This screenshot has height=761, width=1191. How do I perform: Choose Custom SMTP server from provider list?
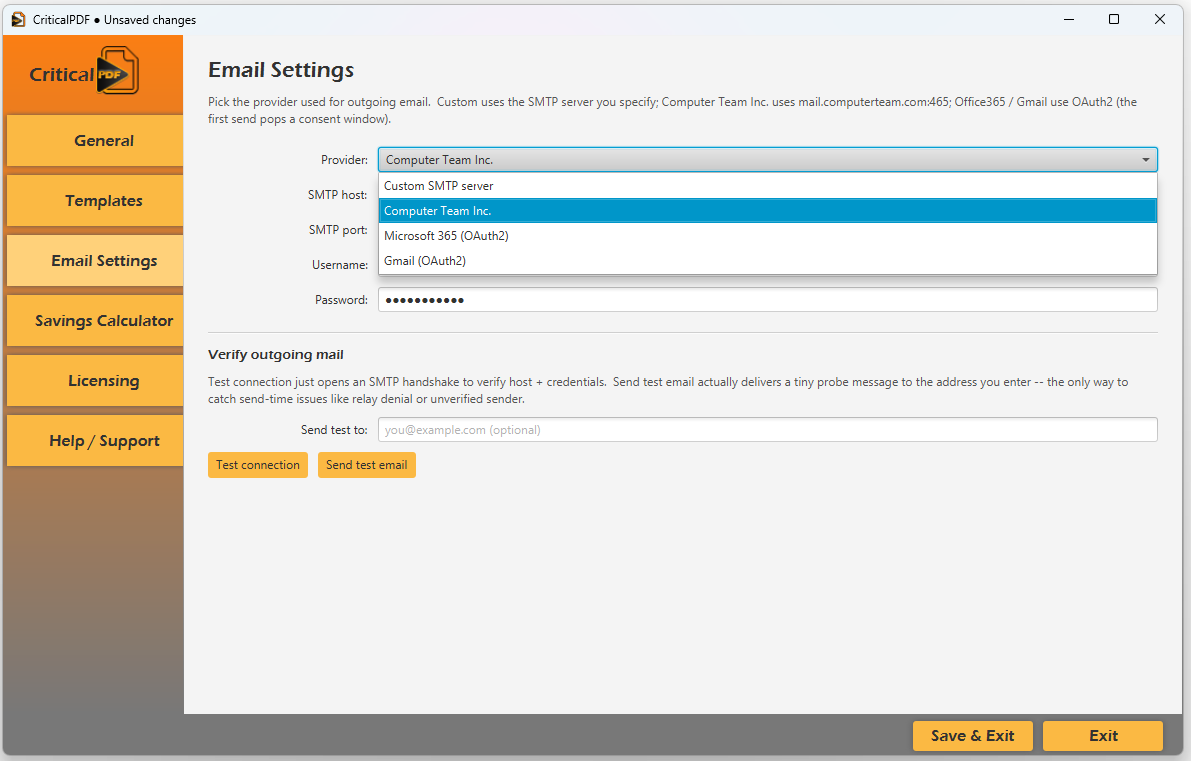[x=767, y=186]
